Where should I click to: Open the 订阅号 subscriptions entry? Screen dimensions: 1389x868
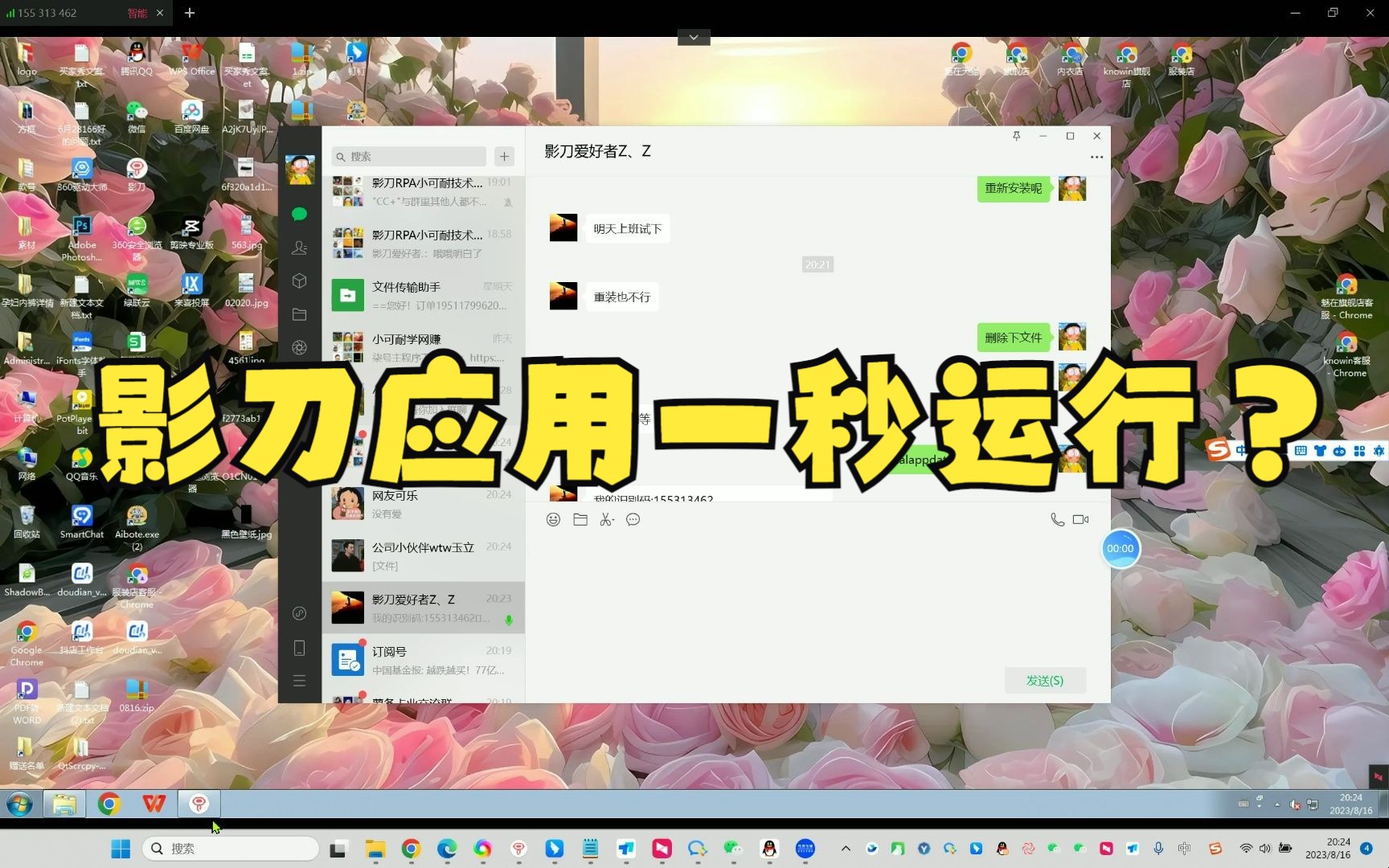coord(424,660)
